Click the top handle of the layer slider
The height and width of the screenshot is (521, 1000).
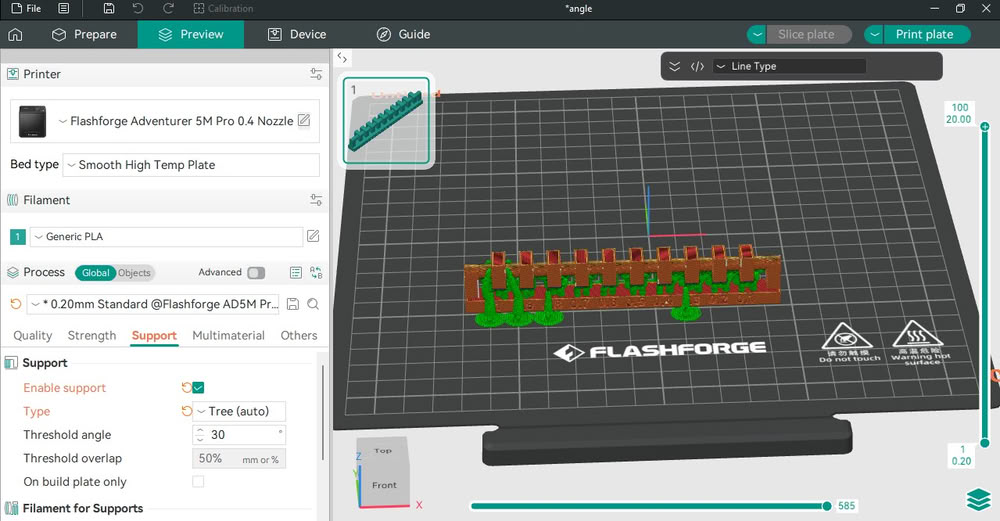[985, 126]
